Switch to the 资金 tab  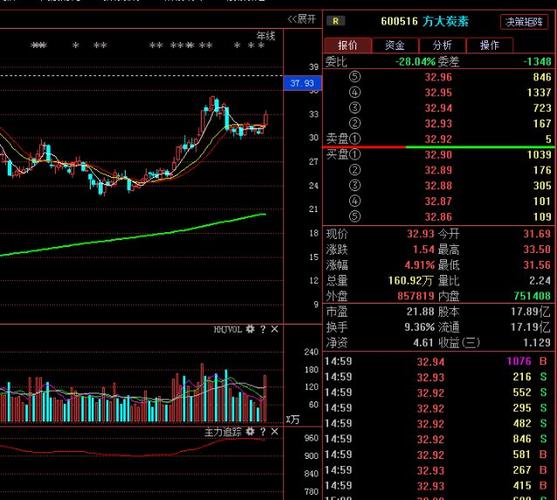395,45
